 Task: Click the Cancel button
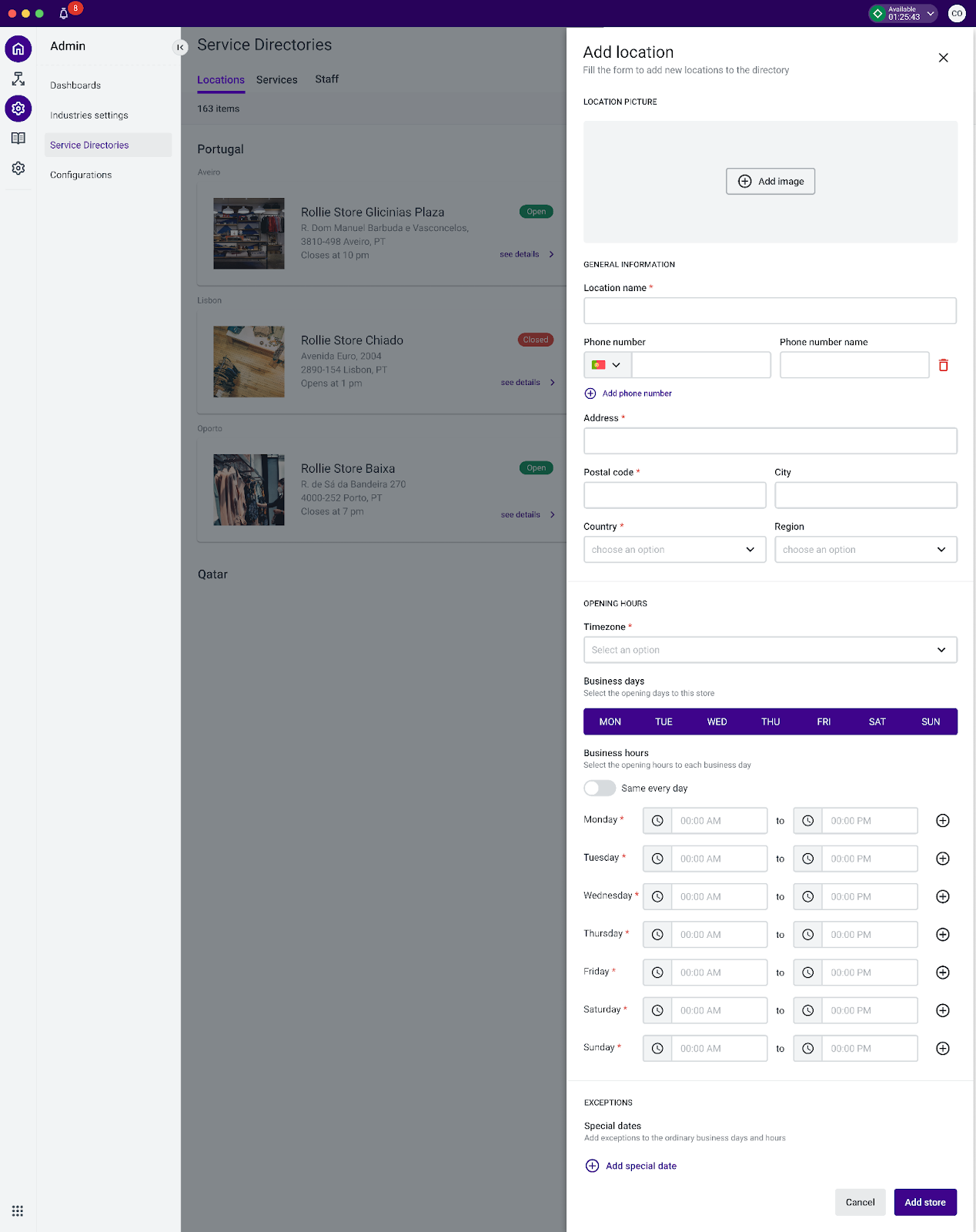point(860,1202)
